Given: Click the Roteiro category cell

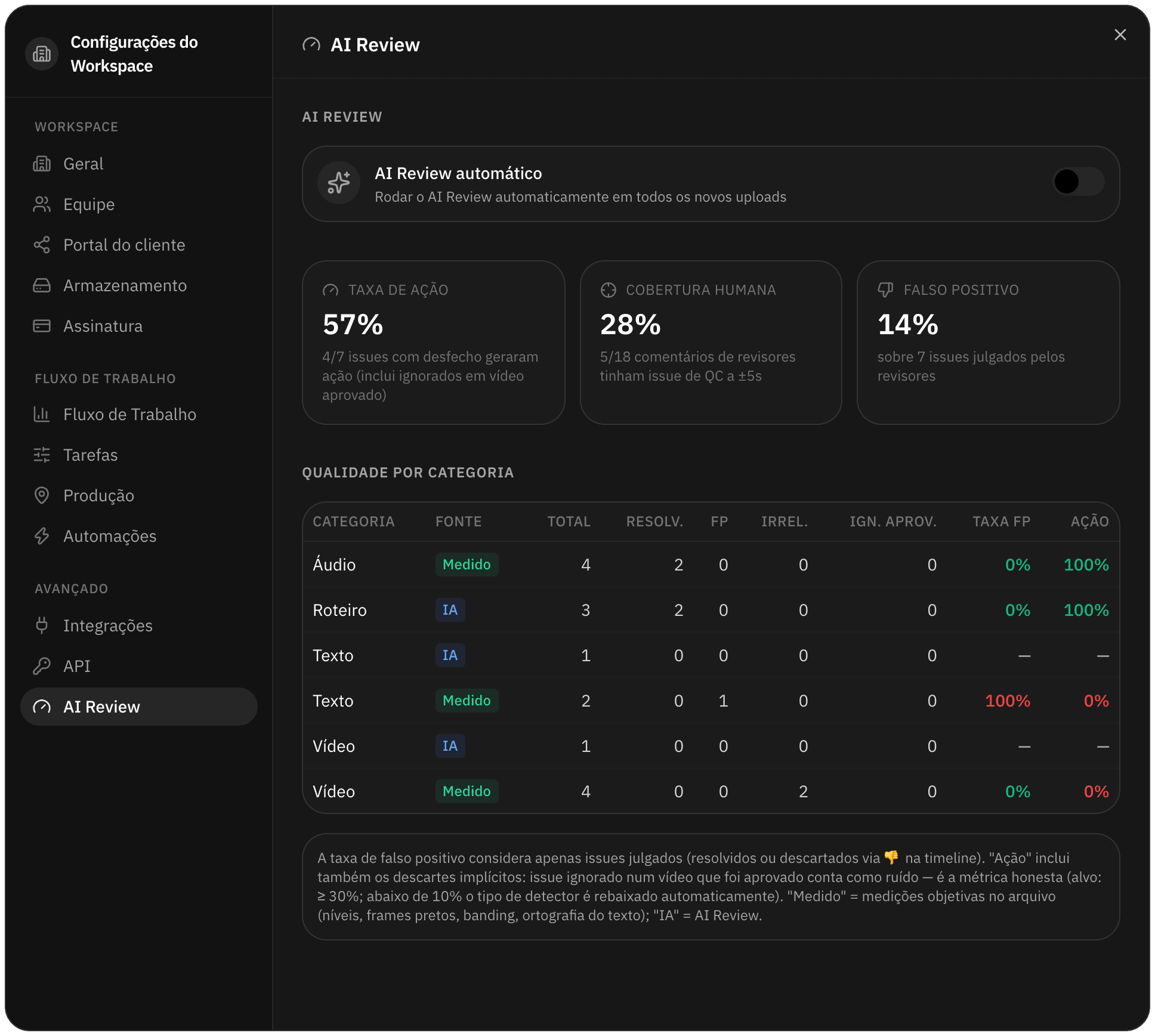Looking at the screenshot, I should 339,610.
